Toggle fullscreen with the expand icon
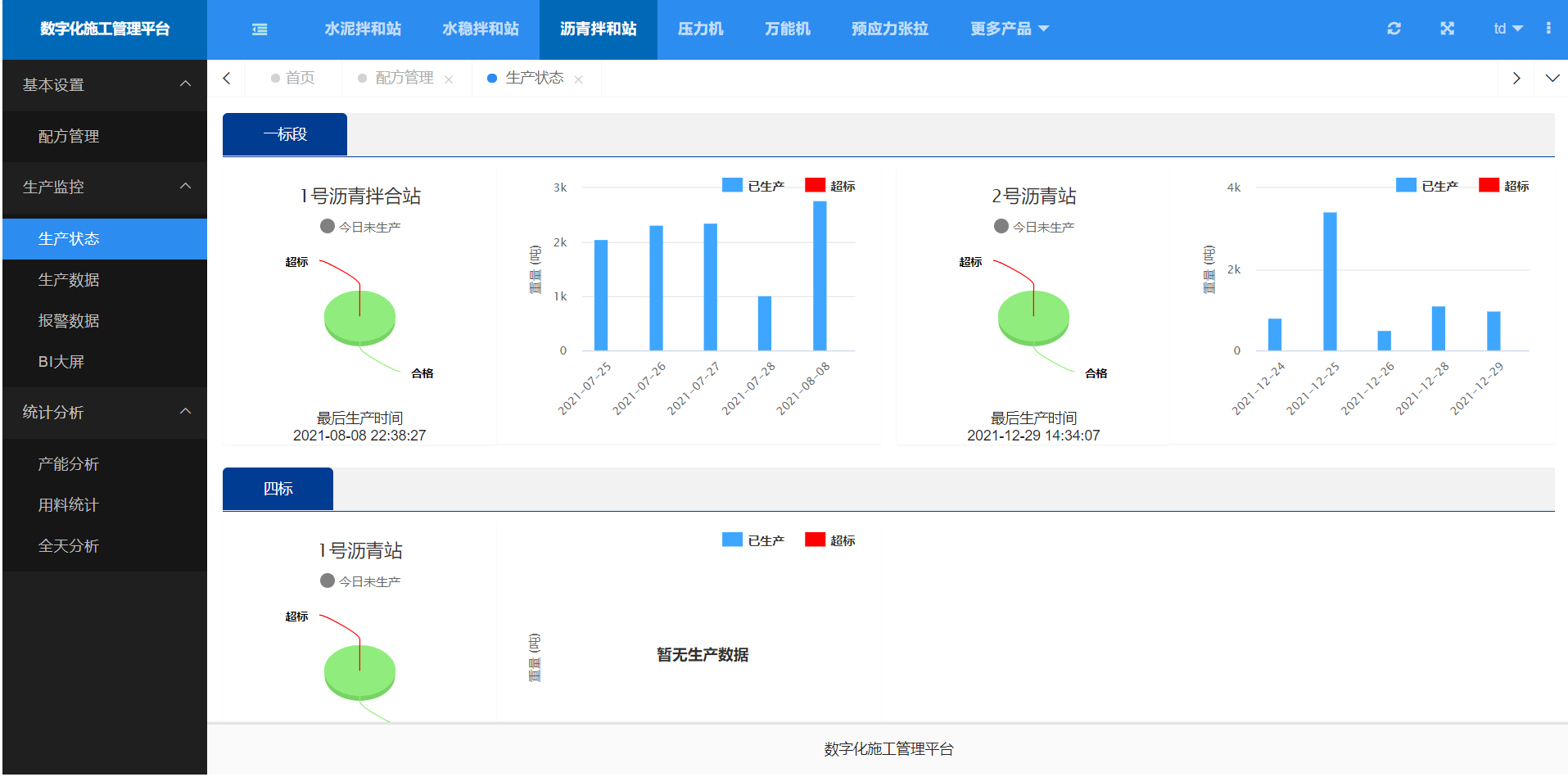Image resolution: width=1568 pixels, height=777 pixels. (x=1447, y=29)
